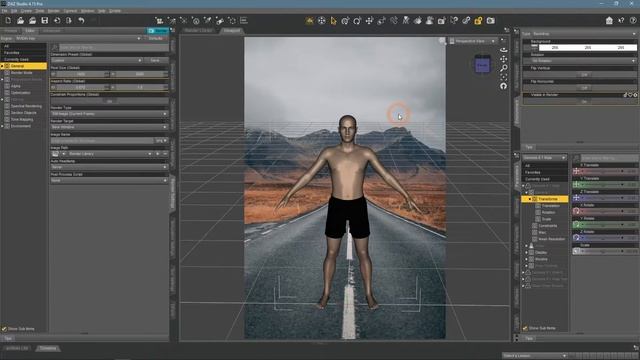Select the Rotation item under Transforms
Screen dimensions: 640x360
point(548,212)
